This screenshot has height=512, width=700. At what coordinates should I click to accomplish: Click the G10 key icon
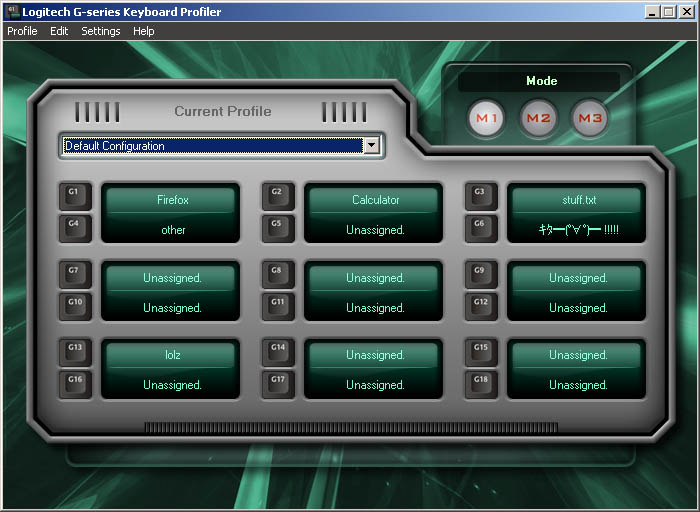point(75,307)
